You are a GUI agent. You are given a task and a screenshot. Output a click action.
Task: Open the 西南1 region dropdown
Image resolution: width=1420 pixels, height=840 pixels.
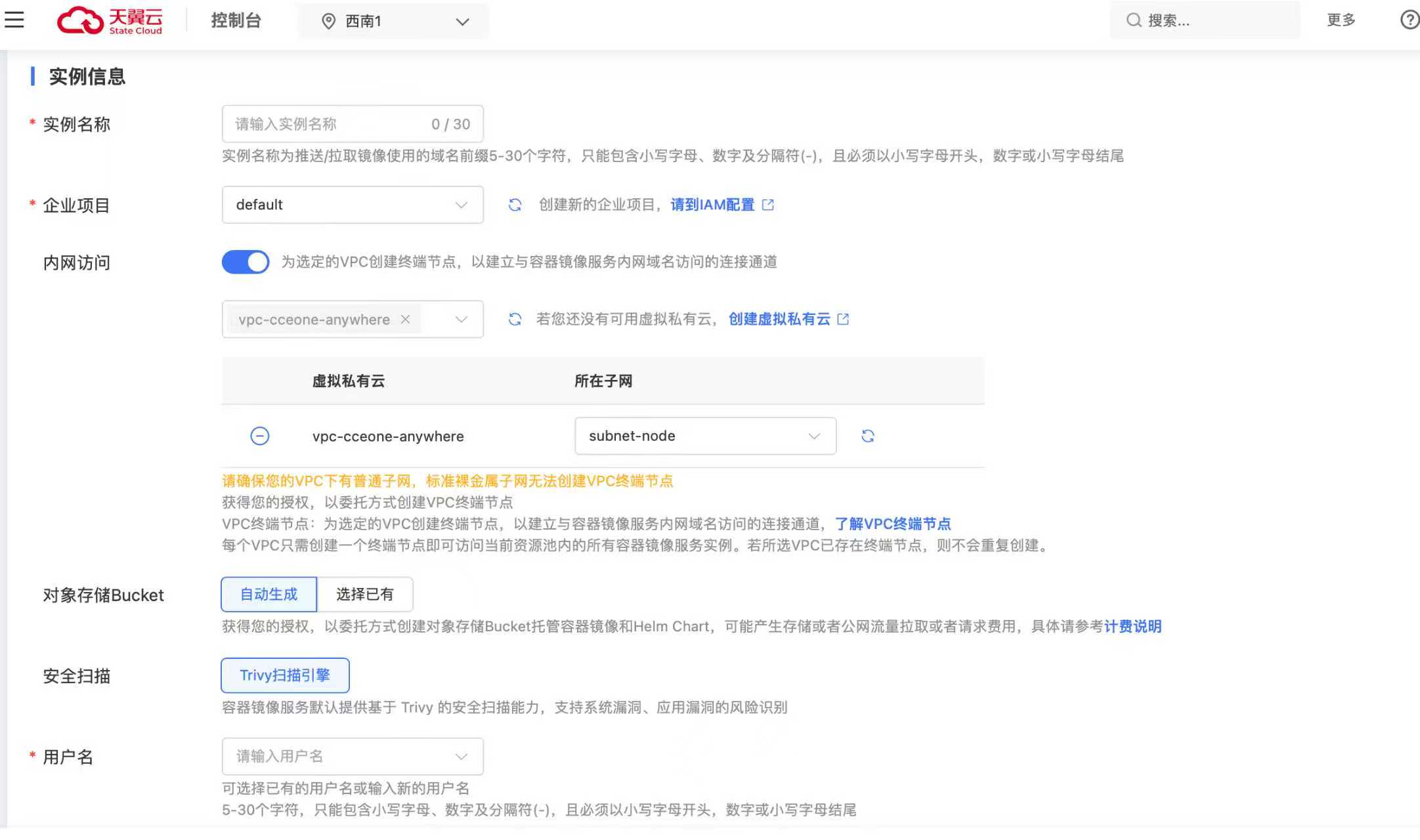pos(394,22)
